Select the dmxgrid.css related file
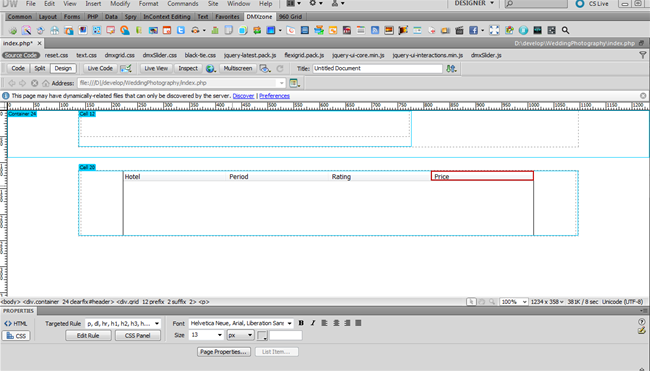The image size is (650, 371). (119, 55)
